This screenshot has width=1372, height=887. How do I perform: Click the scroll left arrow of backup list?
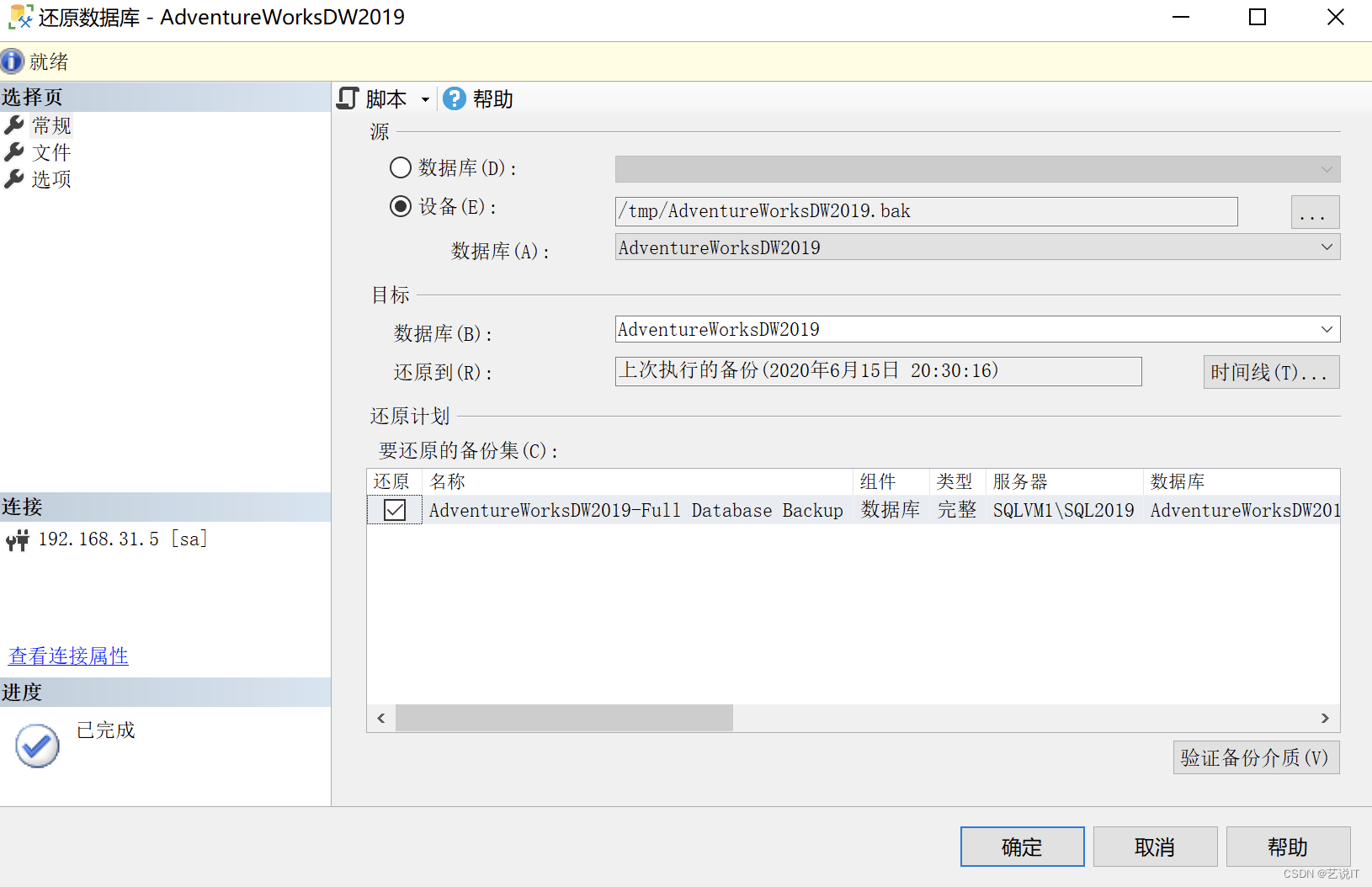coord(381,718)
